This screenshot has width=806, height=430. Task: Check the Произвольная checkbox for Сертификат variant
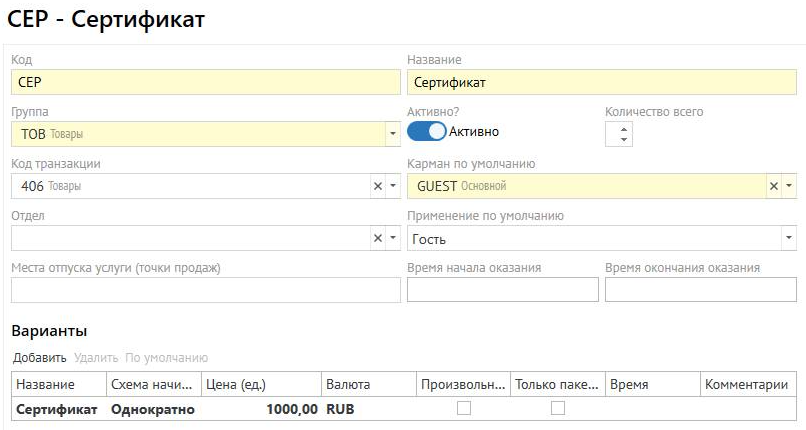[463, 408]
